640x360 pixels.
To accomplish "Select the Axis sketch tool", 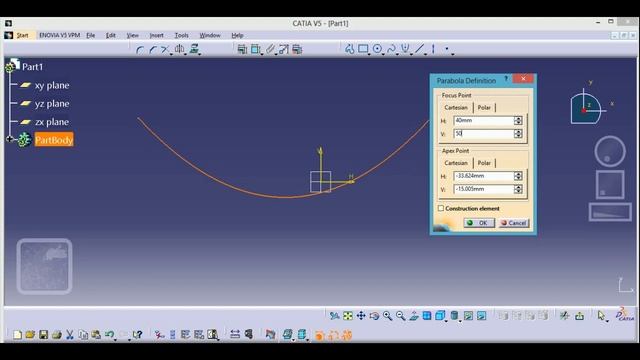I will click(433, 49).
